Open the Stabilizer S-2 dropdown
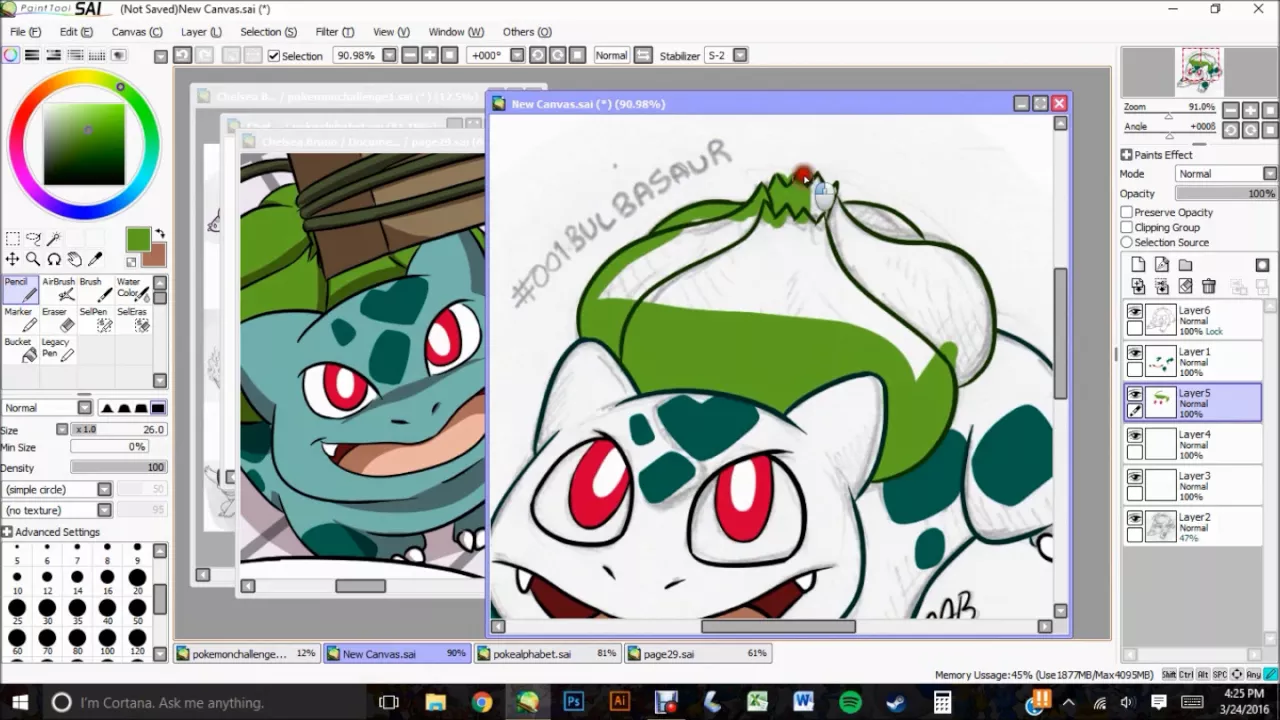This screenshot has width=1280, height=720. [x=740, y=56]
